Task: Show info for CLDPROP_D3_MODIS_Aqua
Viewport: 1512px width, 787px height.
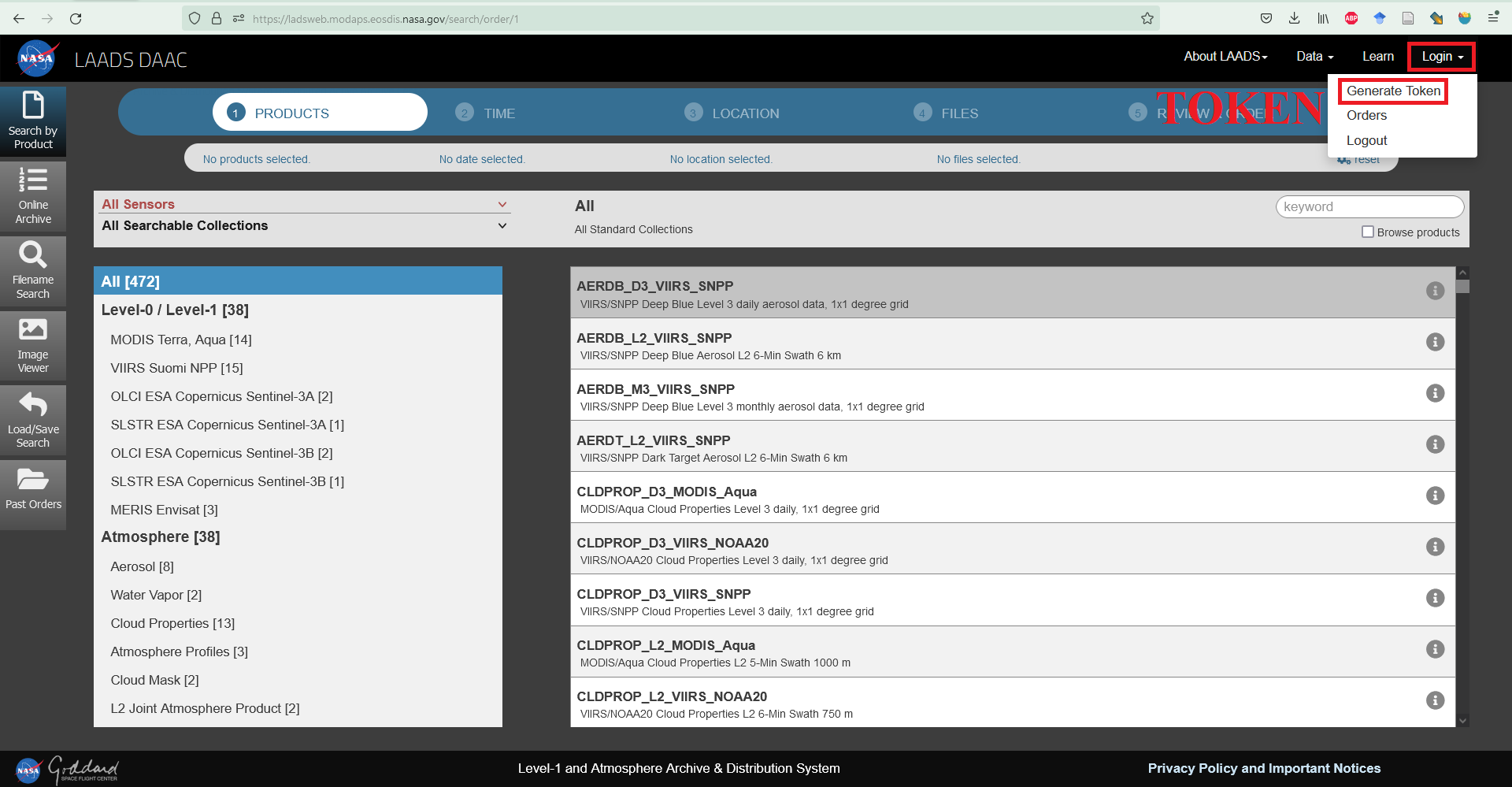Action: [x=1435, y=496]
